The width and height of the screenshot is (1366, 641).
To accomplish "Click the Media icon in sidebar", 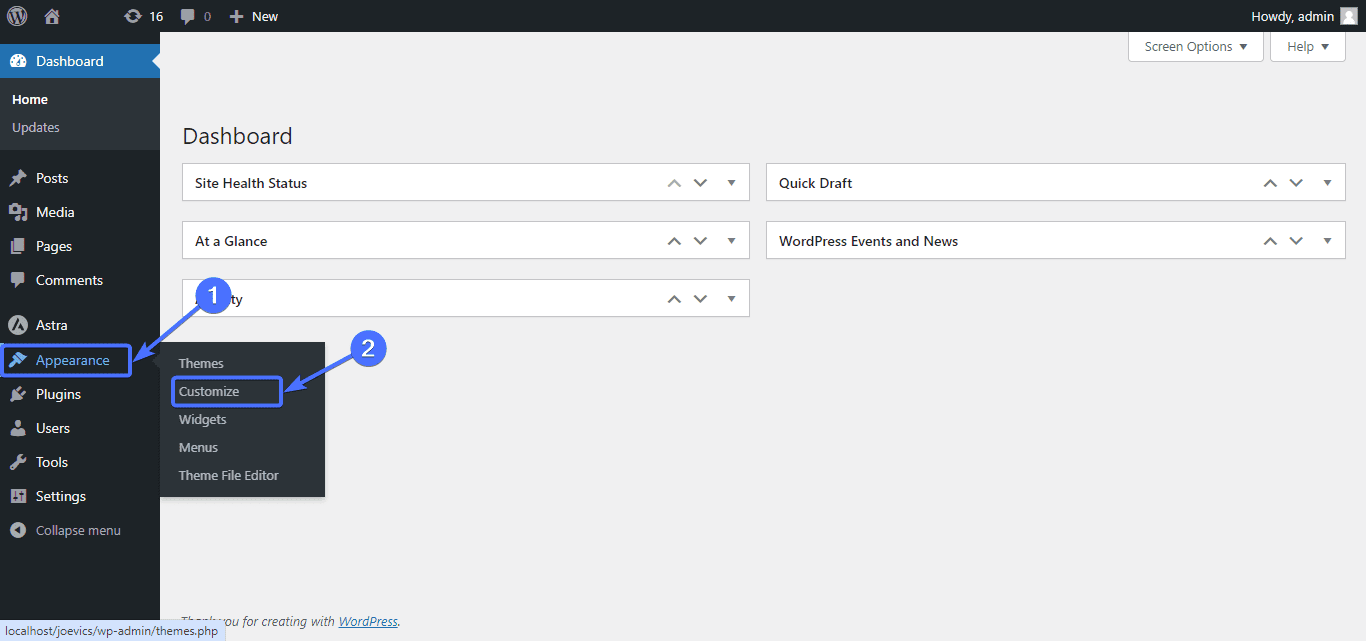I will pos(18,212).
